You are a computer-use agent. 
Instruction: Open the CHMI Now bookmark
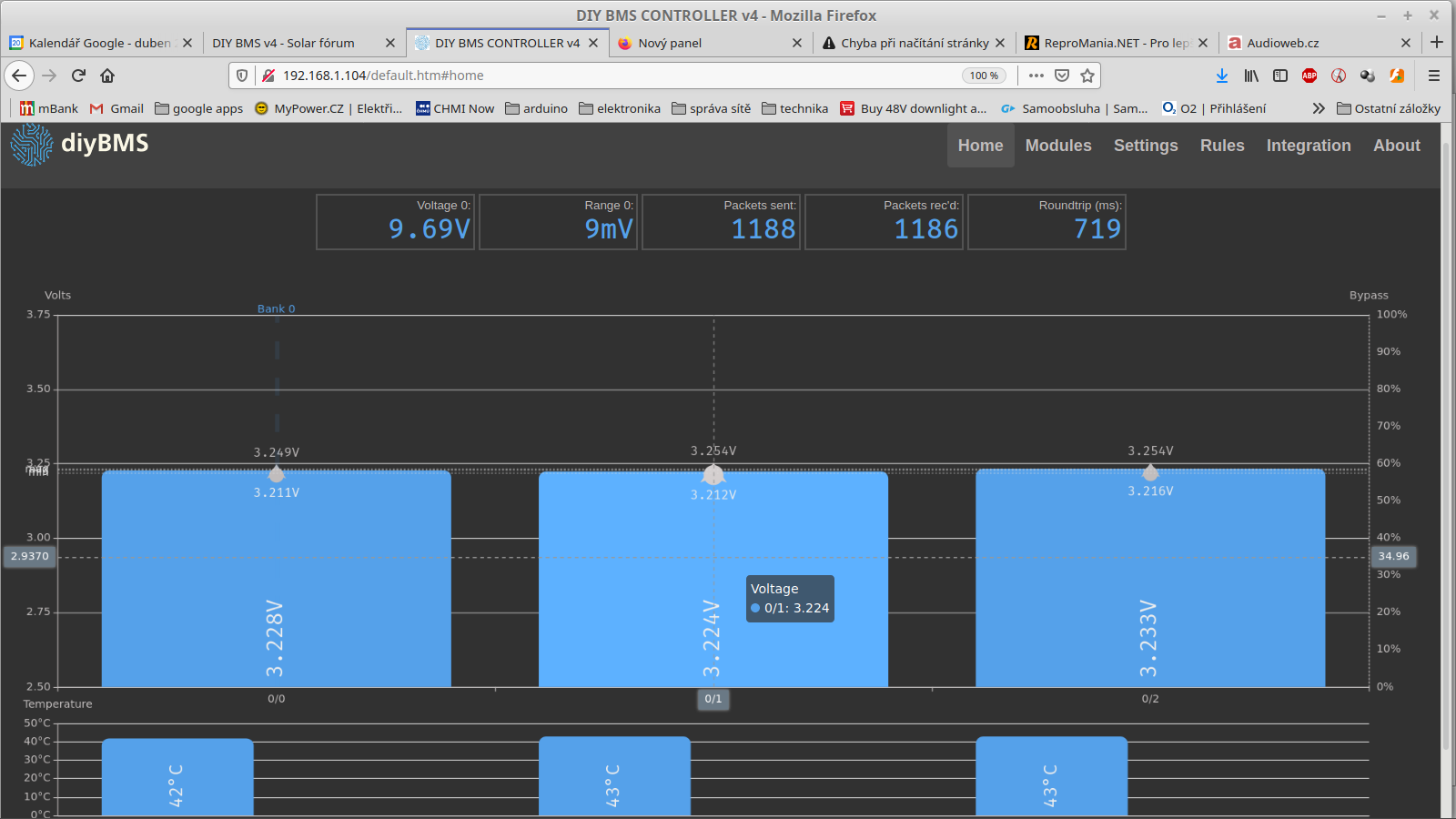click(455, 108)
